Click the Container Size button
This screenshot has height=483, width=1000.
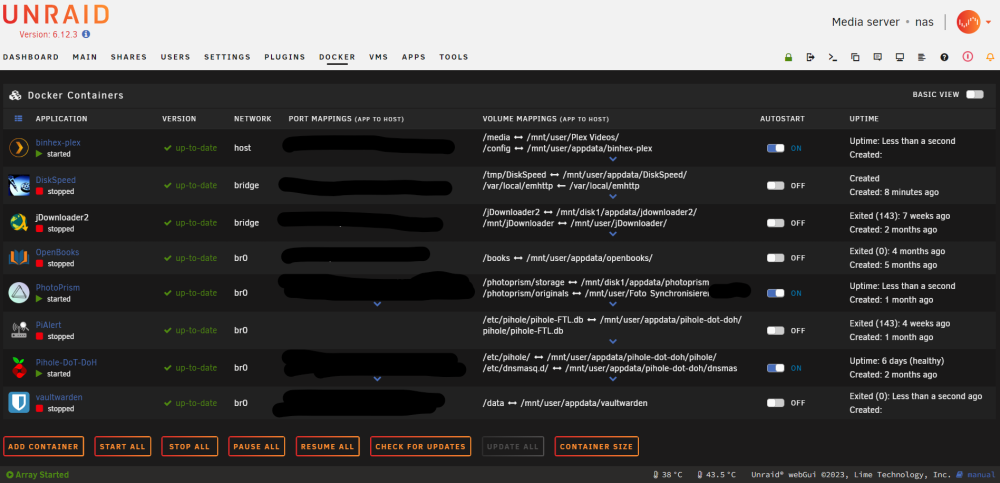[596, 447]
